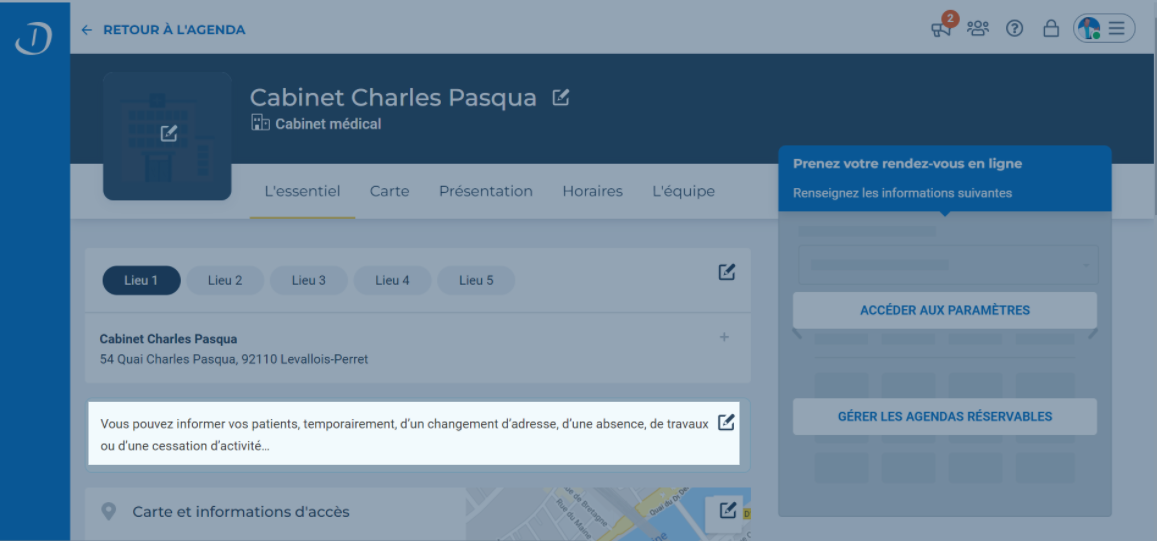Edit the temporary patient information message

point(727,422)
